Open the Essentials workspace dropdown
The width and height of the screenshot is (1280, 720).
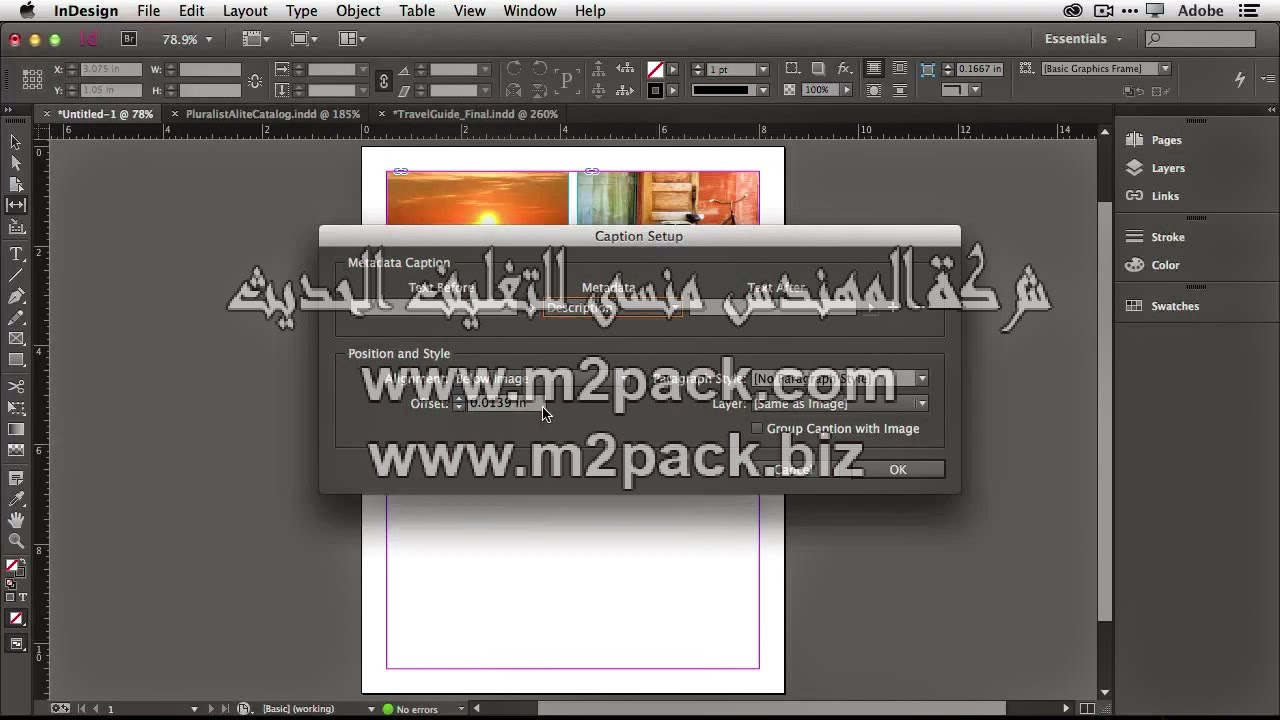[1084, 39]
